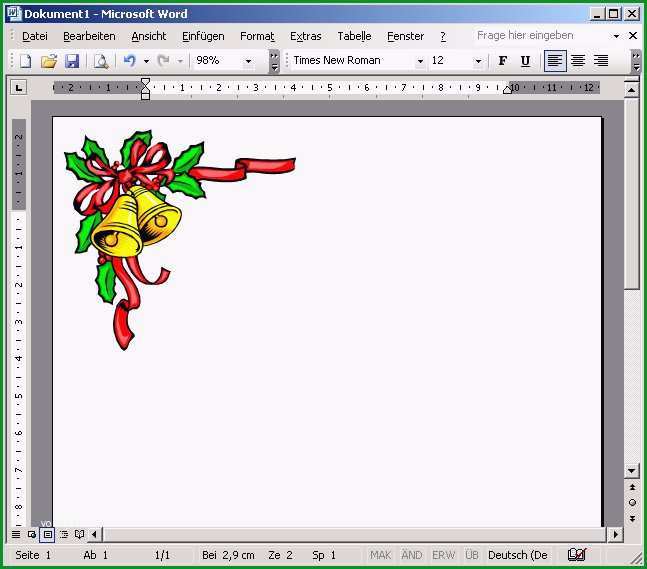
Task: Open Print Preview magnifier icon
Action: click(x=101, y=61)
